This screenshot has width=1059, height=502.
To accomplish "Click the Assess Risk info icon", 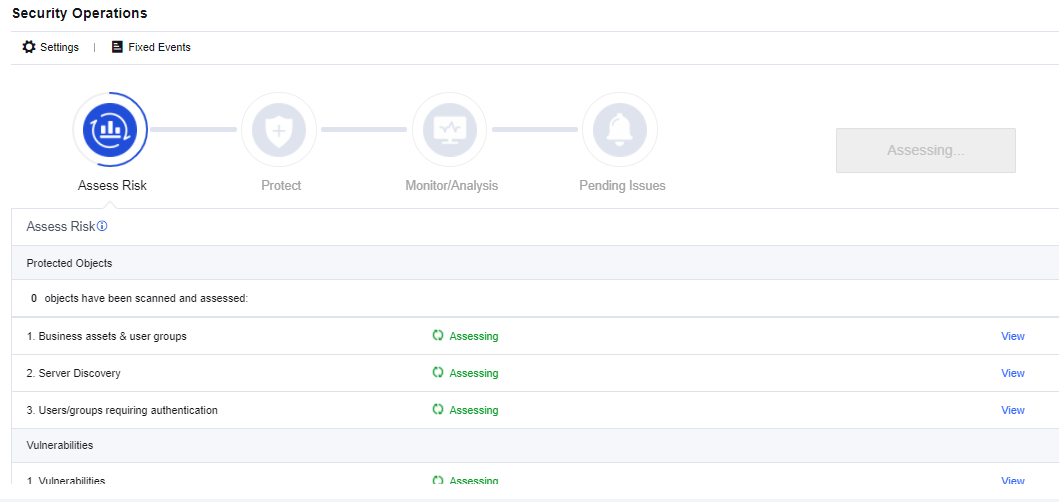I will (102, 227).
